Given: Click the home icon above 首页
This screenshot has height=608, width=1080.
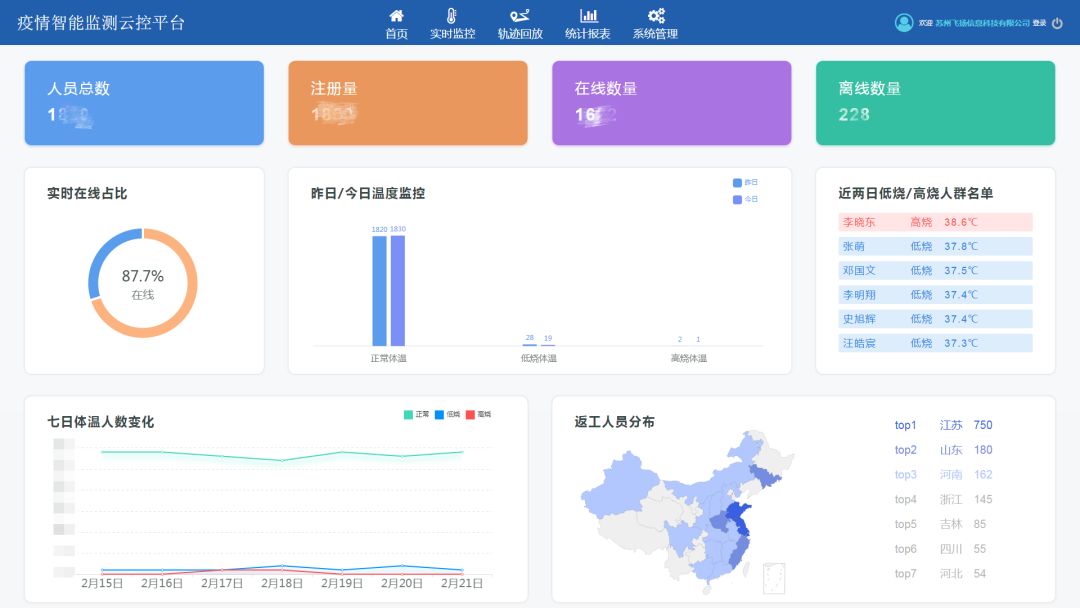Looking at the screenshot, I should (x=396, y=15).
